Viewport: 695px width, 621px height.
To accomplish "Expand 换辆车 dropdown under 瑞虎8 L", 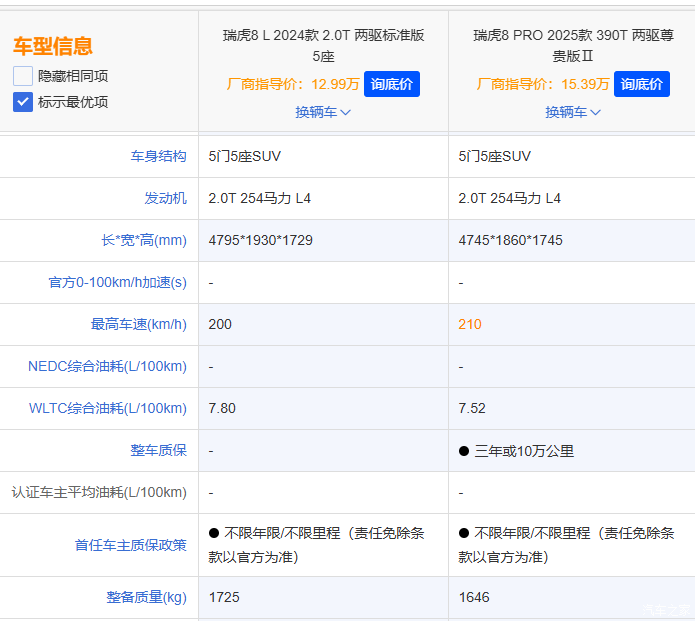I will [323, 112].
